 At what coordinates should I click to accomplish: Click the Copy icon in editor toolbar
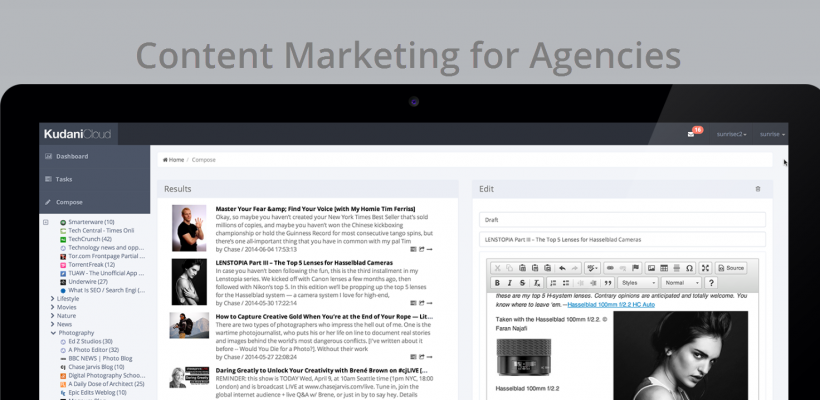click(509, 268)
